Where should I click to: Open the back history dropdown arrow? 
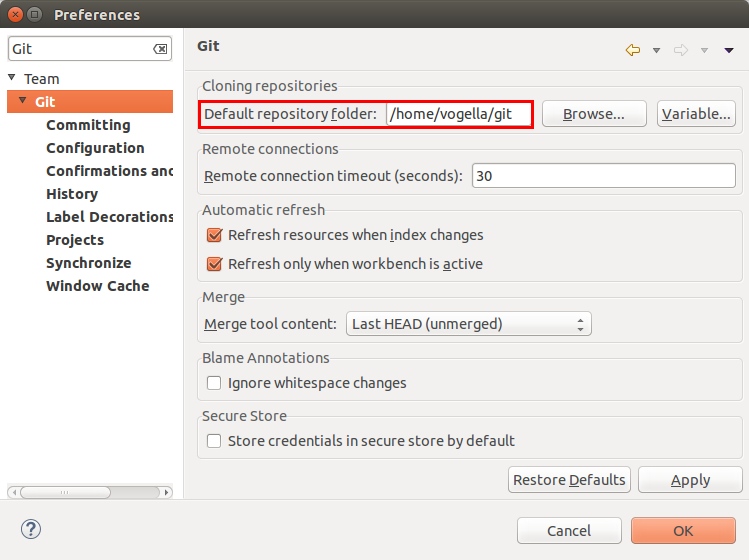656,50
